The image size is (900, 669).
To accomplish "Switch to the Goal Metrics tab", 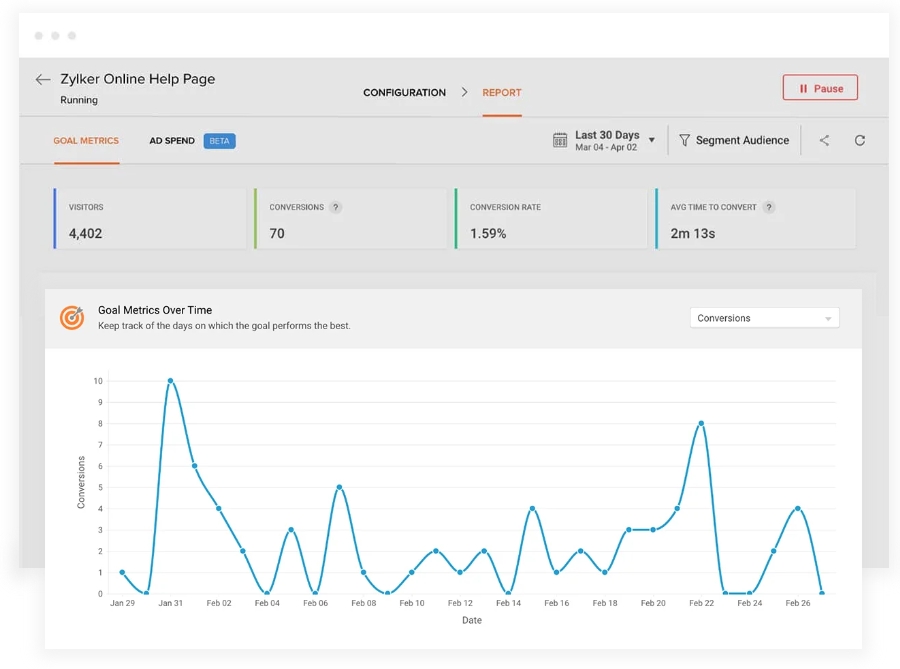I will tap(86, 141).
